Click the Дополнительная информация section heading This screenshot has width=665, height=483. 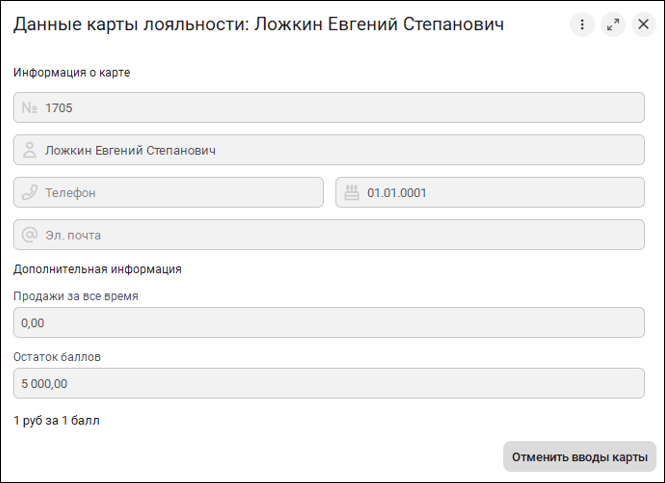point(96,268)
